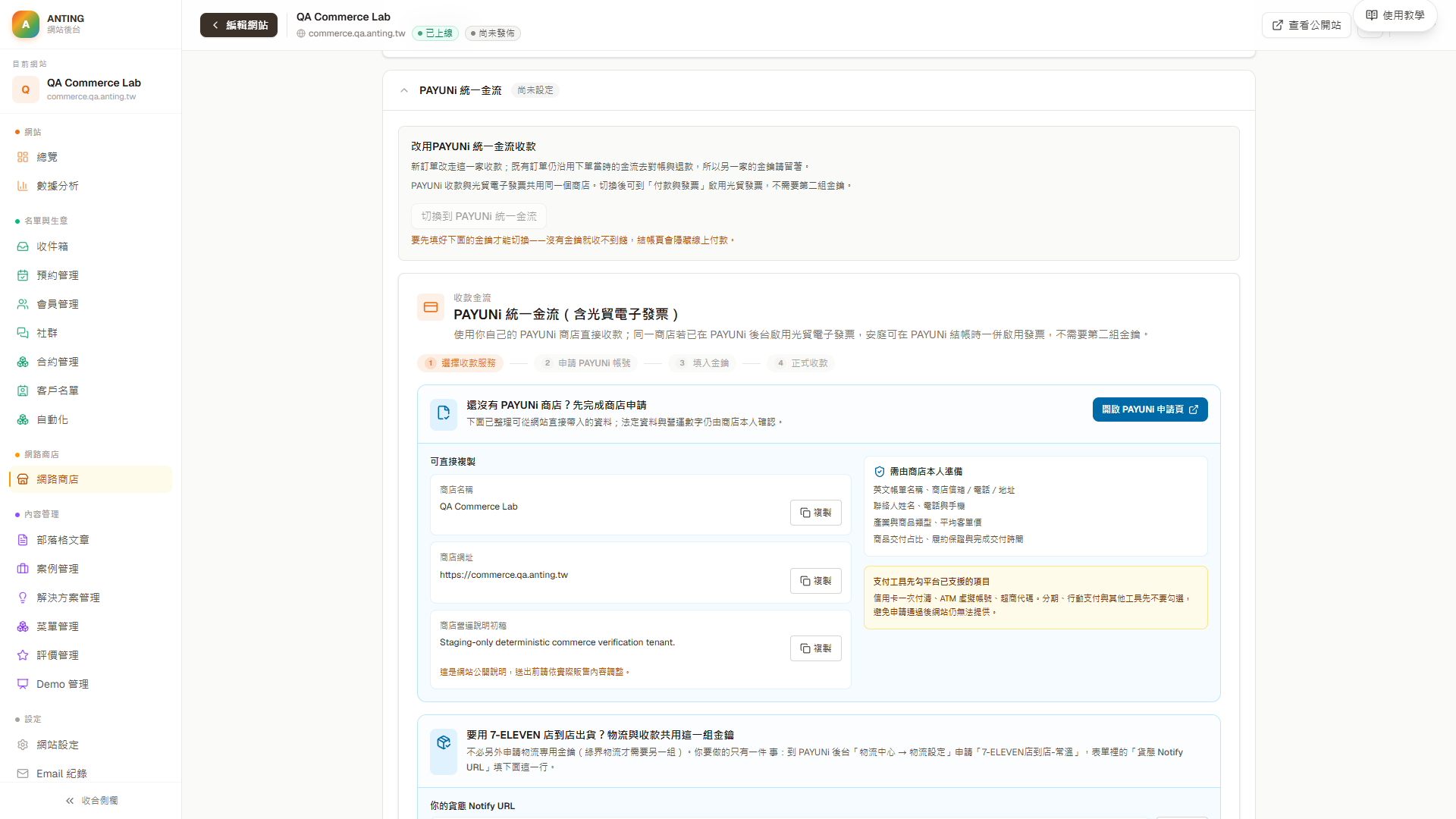Click document icon beside 還沒有 PAYUNi 商店
Image resolution: width=1456 pixels, height=819 pixels.
[444, 414]
